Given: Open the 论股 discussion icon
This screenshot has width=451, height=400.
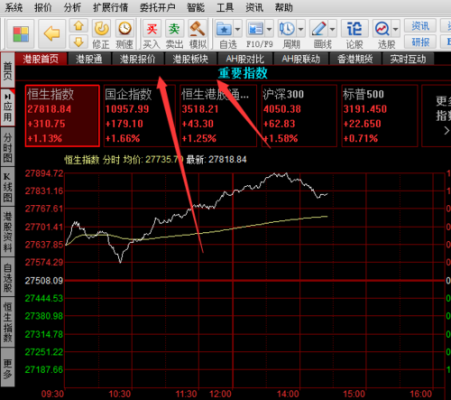Looking at the screenshot, I should click(354, 34).
